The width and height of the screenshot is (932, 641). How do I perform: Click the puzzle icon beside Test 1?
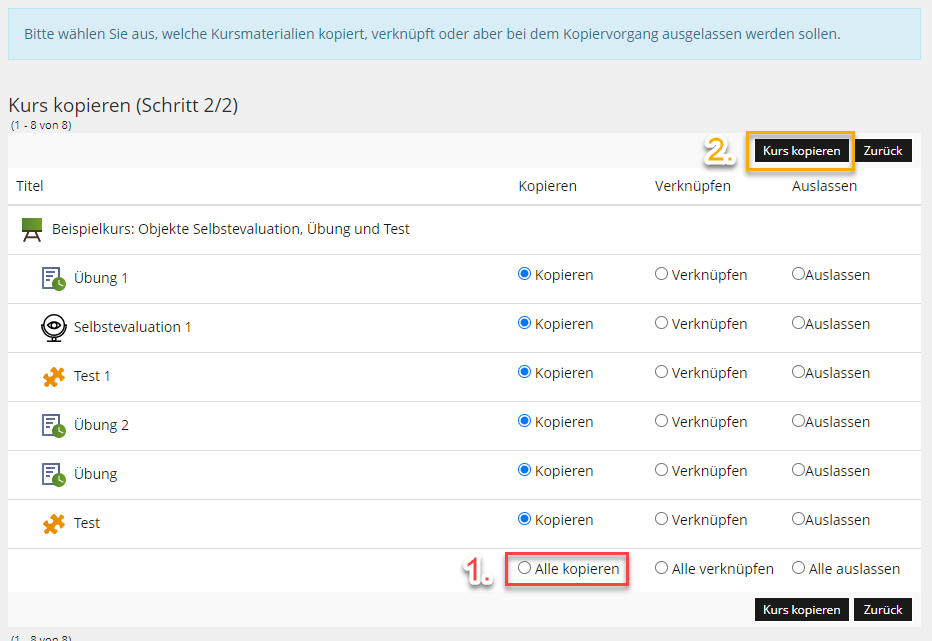tap(53, 376)
